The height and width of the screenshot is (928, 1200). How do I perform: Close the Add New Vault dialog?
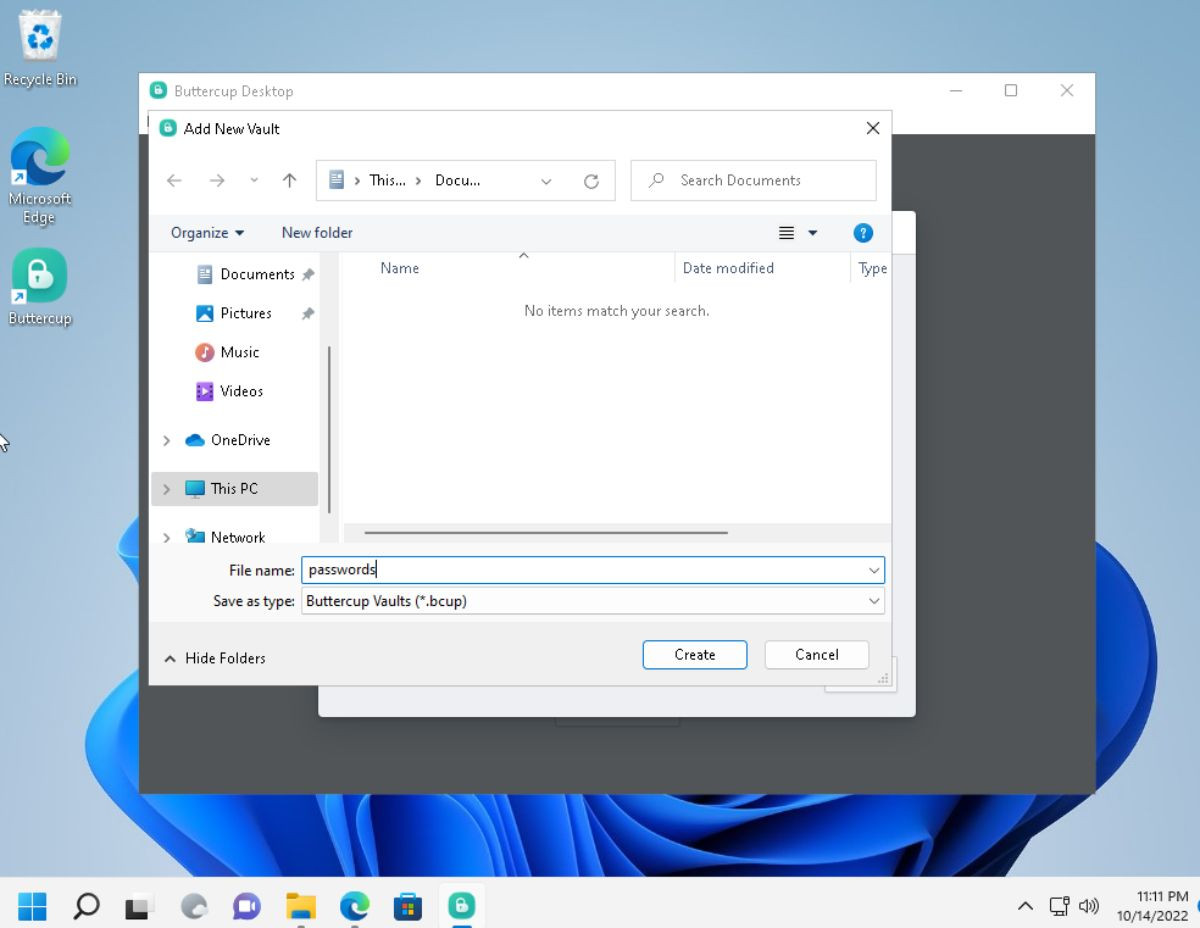coord(873,128)
